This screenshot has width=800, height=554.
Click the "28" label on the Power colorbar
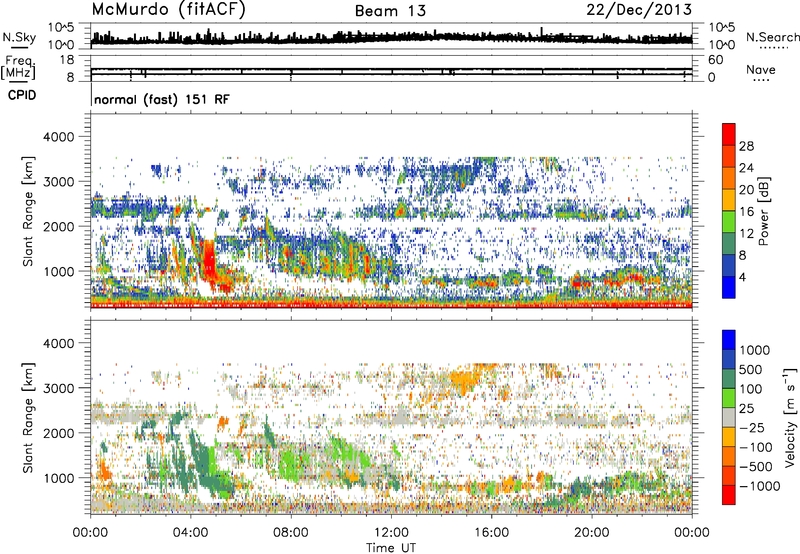point(746,146)
